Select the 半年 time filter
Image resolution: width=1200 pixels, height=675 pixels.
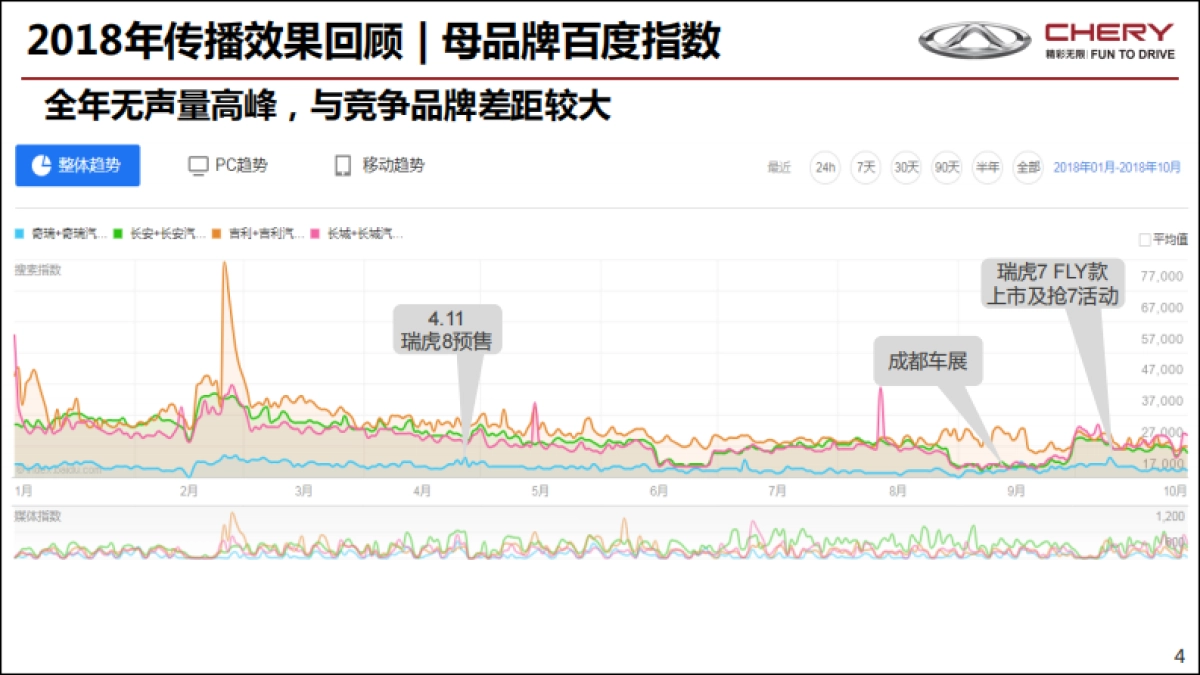coord(986,168)
